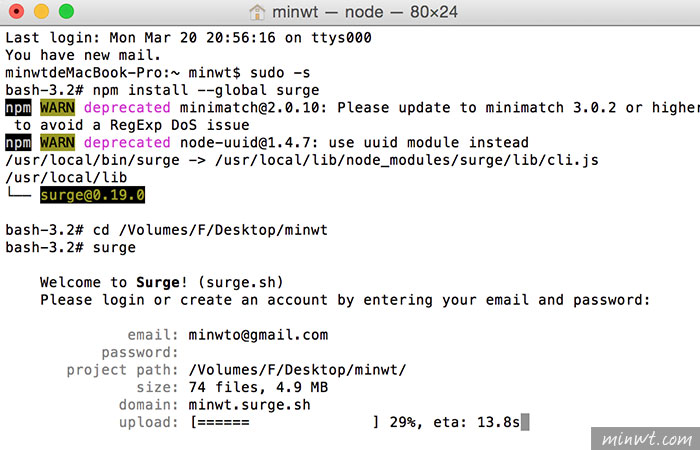The image size is (700, 450).
Task: Click the highlighted surge@0.19.0 package label
Action: coord(92,195)
